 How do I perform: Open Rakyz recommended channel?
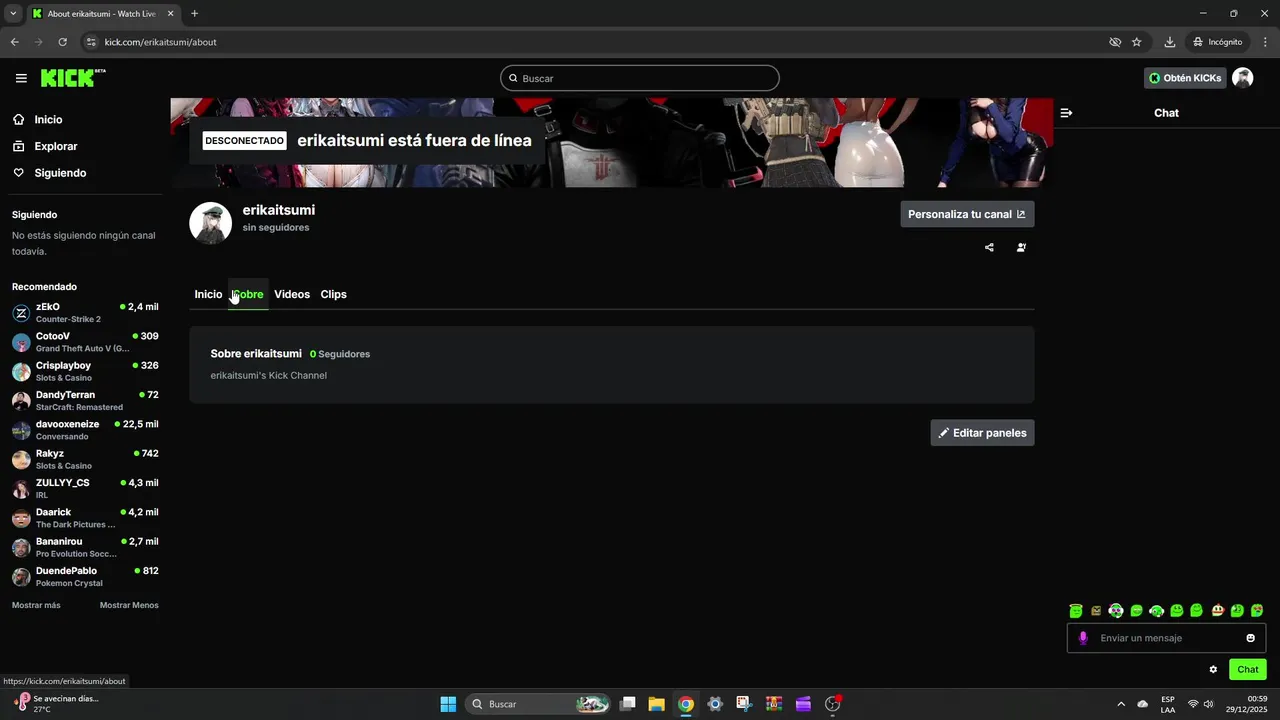[85, 459]
